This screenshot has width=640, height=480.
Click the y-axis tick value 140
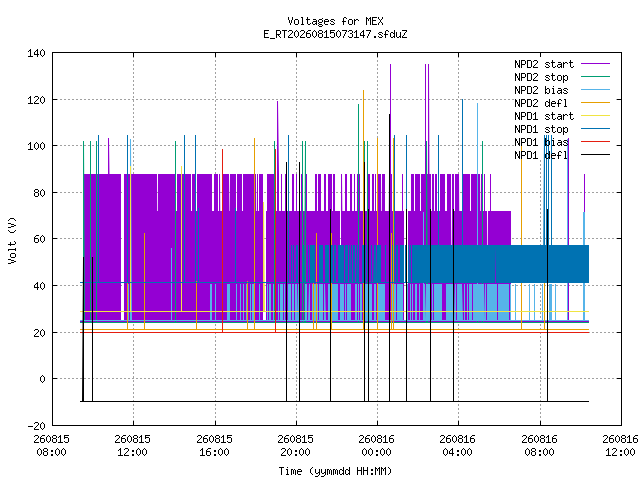pyautogui.click(x=36, y=53)
